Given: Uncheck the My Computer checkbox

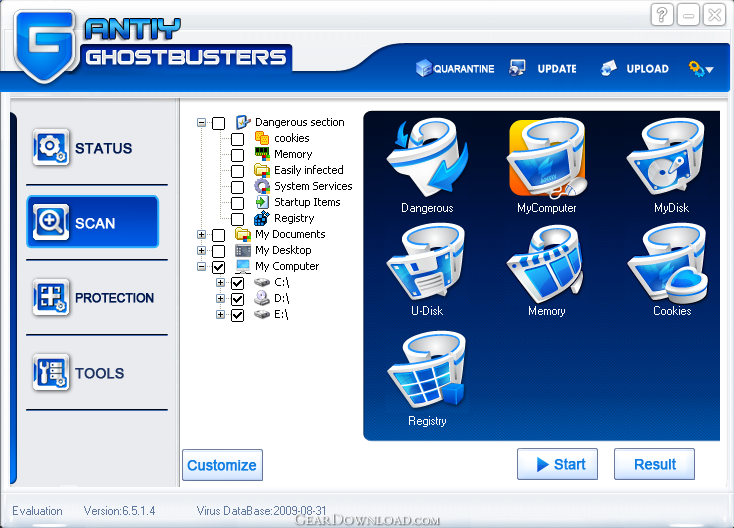Looking at the screenshot, I should coord(219,267).
